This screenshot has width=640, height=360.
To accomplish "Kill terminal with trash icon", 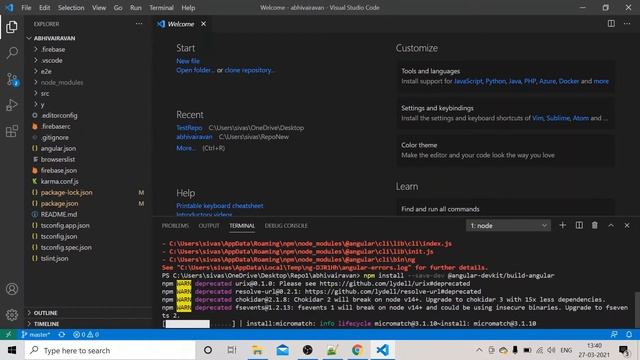I will [x=595, y=225].
